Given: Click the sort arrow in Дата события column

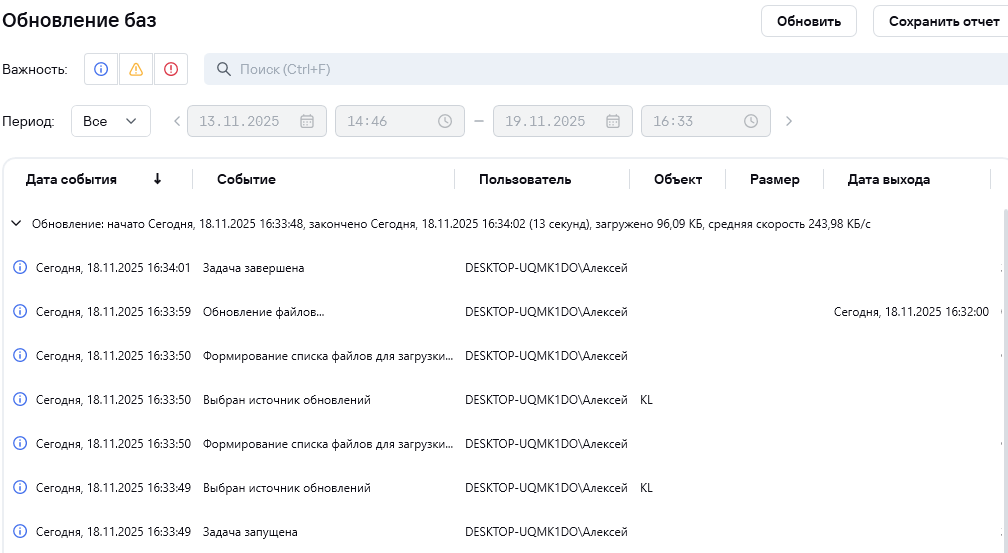Looking at the screenshot, I should coord(158,179).
